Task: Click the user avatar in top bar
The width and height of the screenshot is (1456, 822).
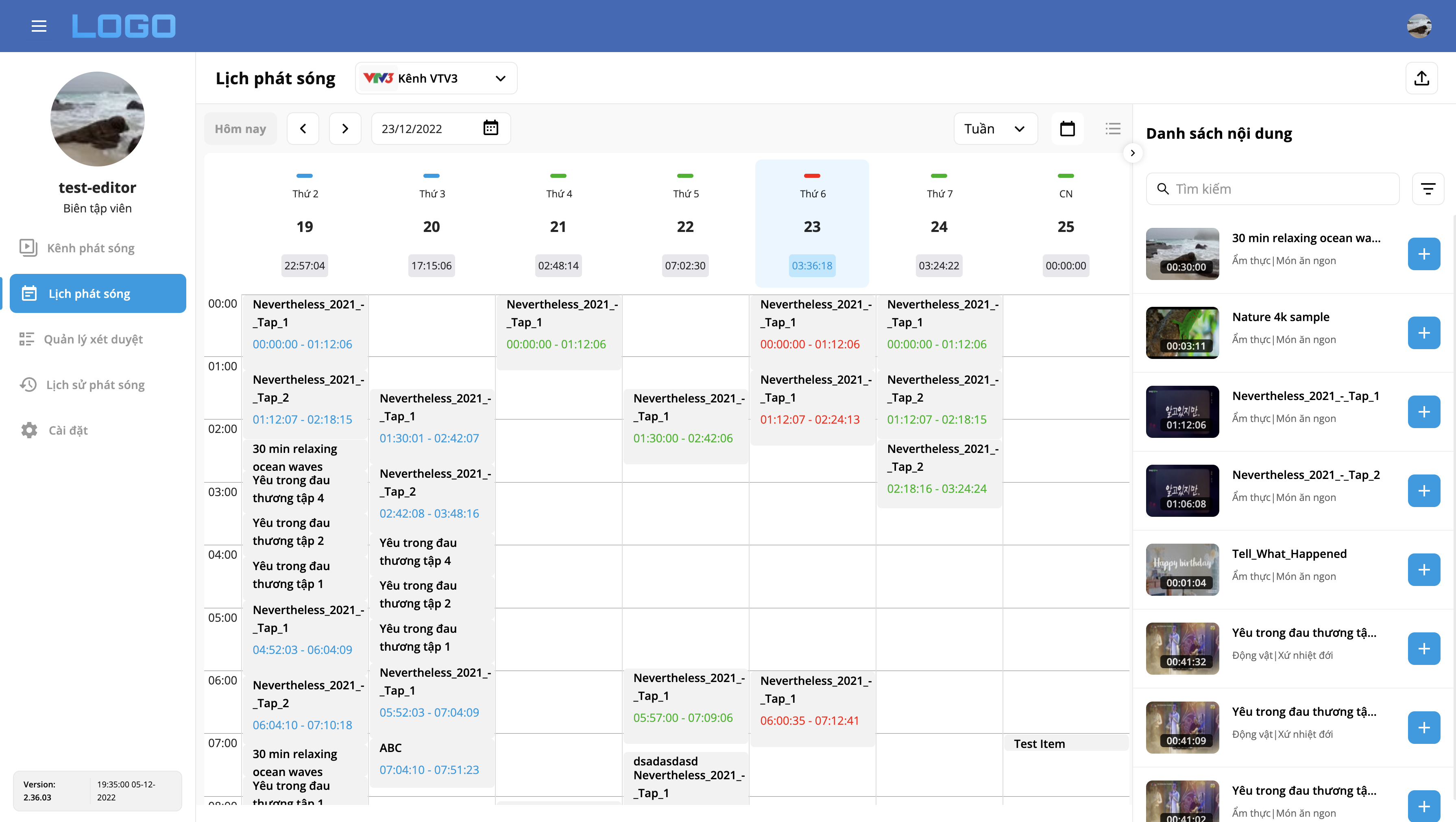Action: (1420, 26)
